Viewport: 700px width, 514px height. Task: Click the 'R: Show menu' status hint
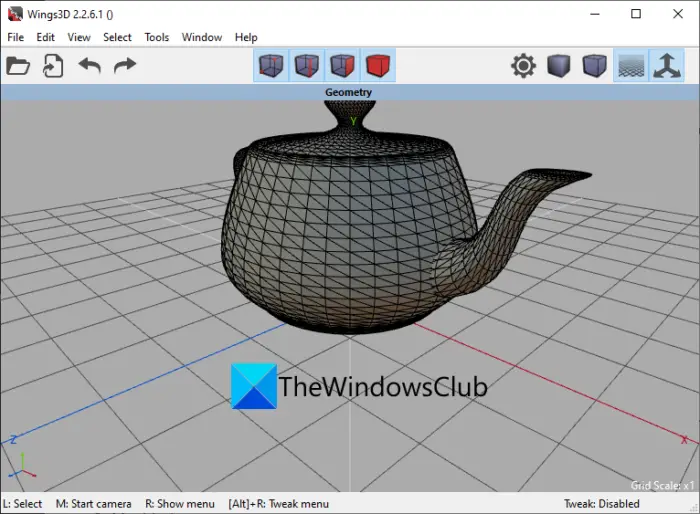coord(180,504)
